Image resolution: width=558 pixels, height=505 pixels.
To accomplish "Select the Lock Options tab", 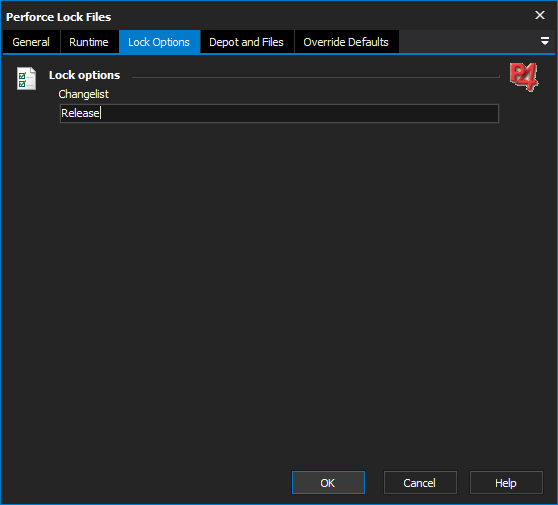I will 159,42.
